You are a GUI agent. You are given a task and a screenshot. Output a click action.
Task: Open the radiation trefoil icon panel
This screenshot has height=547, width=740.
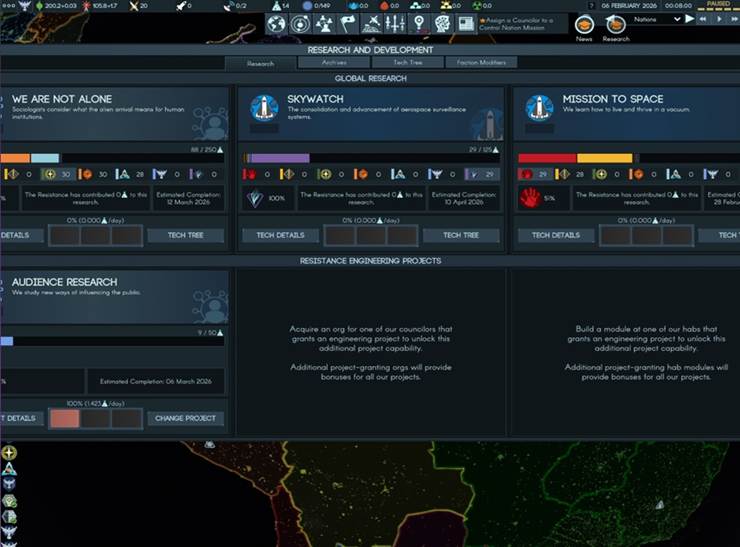coord(324,23)
